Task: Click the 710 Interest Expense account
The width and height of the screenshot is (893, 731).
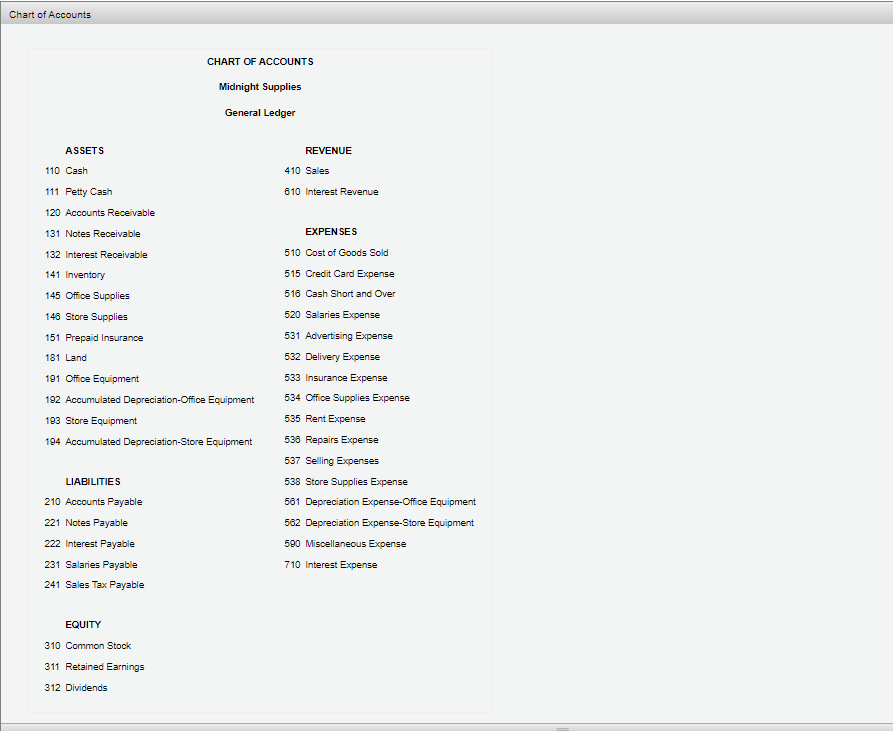Action: pyautogui.click(x=331, y=565)
